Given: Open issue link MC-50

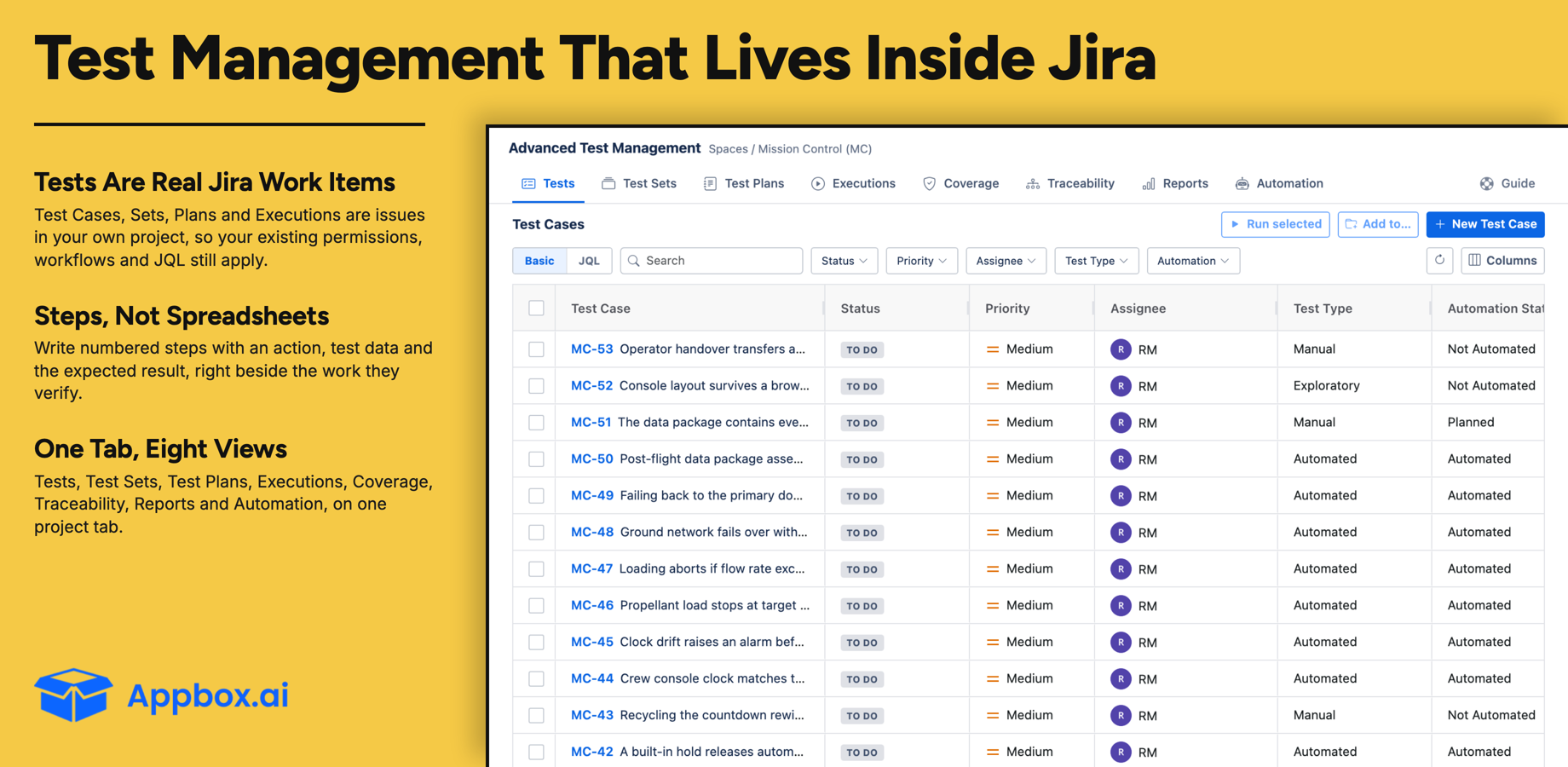Looking at the screenshot, I should (x=591, y=458).
